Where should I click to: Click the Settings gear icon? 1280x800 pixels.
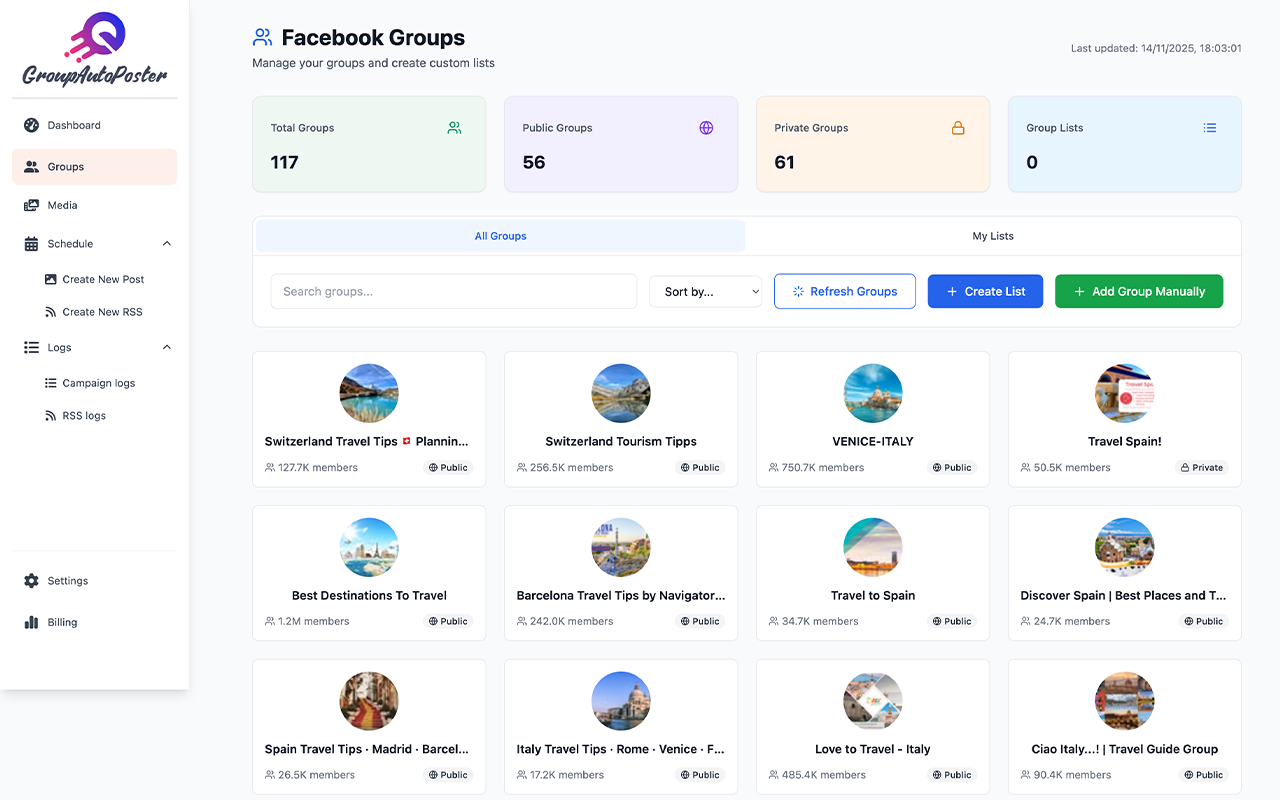tap(31, 581)
